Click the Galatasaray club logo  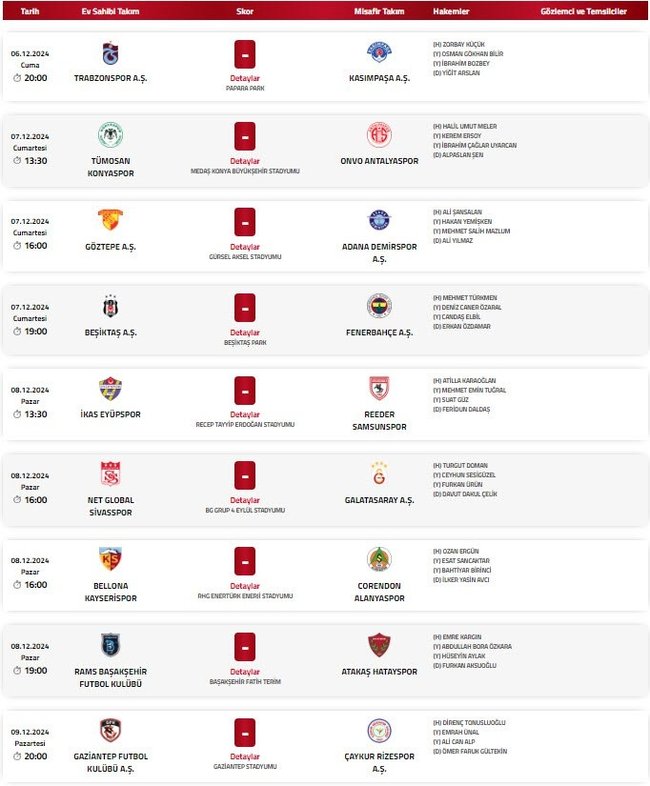[x=379, y=474]
